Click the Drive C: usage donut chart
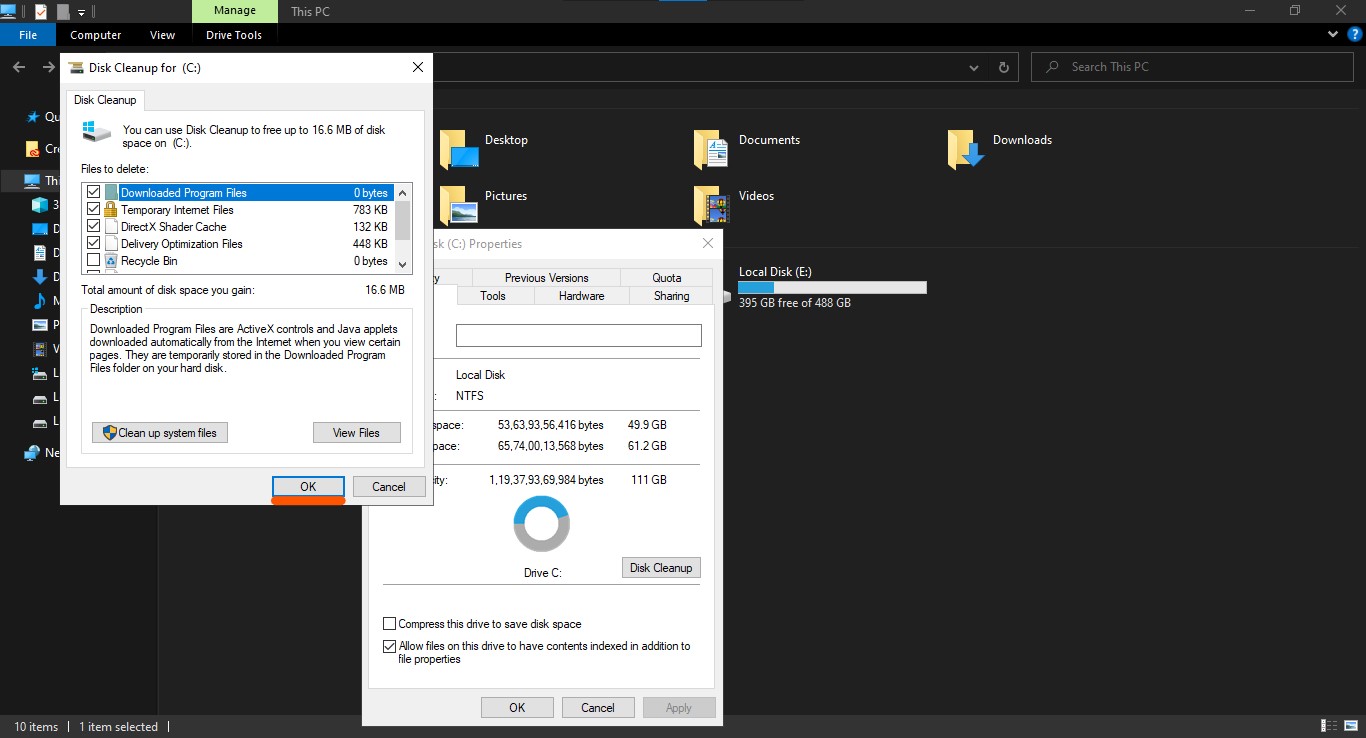The height and width of the screenshot is (738, 1366). 542,523
